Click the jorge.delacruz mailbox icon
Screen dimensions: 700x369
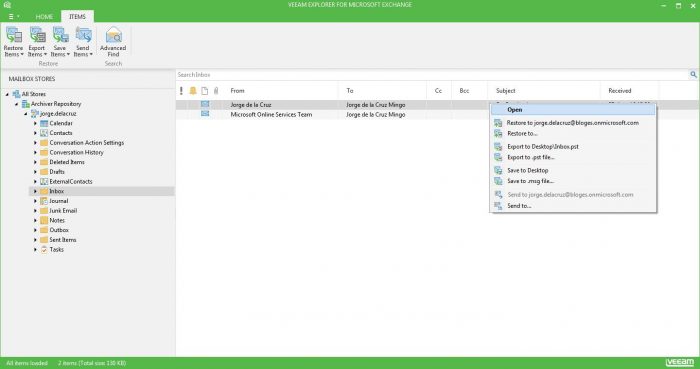pyautogui.click(x=35, y=114)
